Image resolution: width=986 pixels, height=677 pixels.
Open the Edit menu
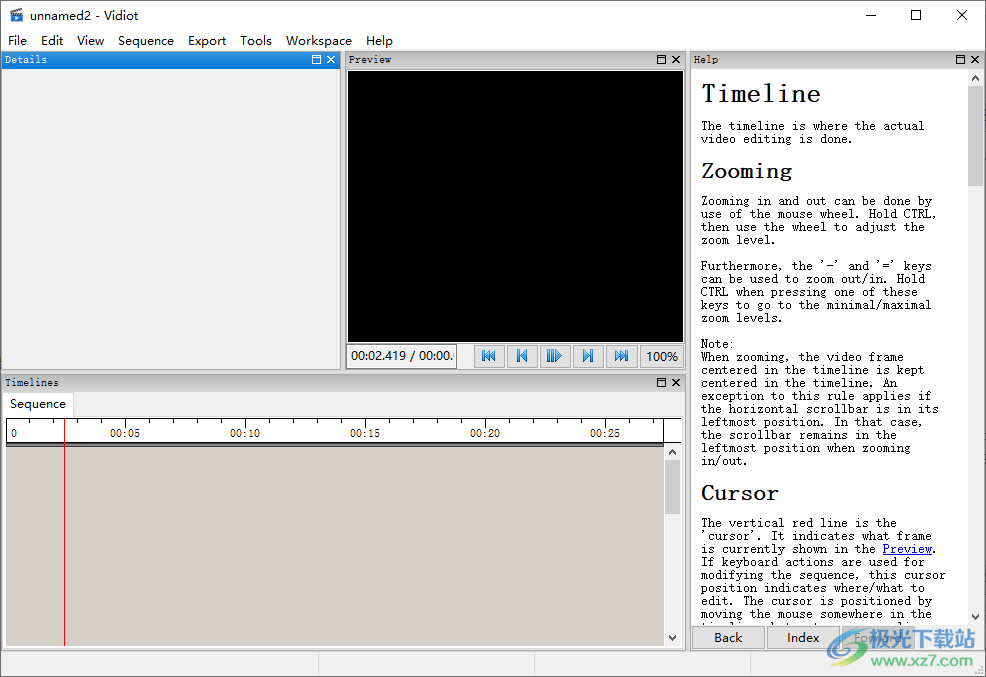(x=52, y=40)
